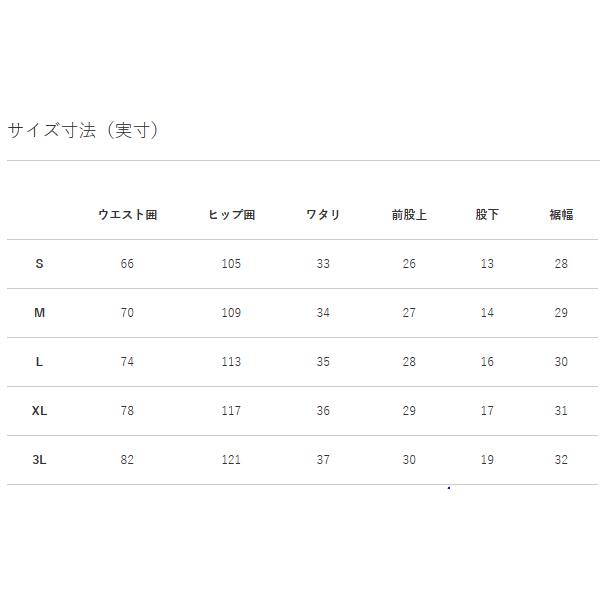Select the XL size row label
The height and width of the screenshot is (600, 600).
tap(39, 411)
